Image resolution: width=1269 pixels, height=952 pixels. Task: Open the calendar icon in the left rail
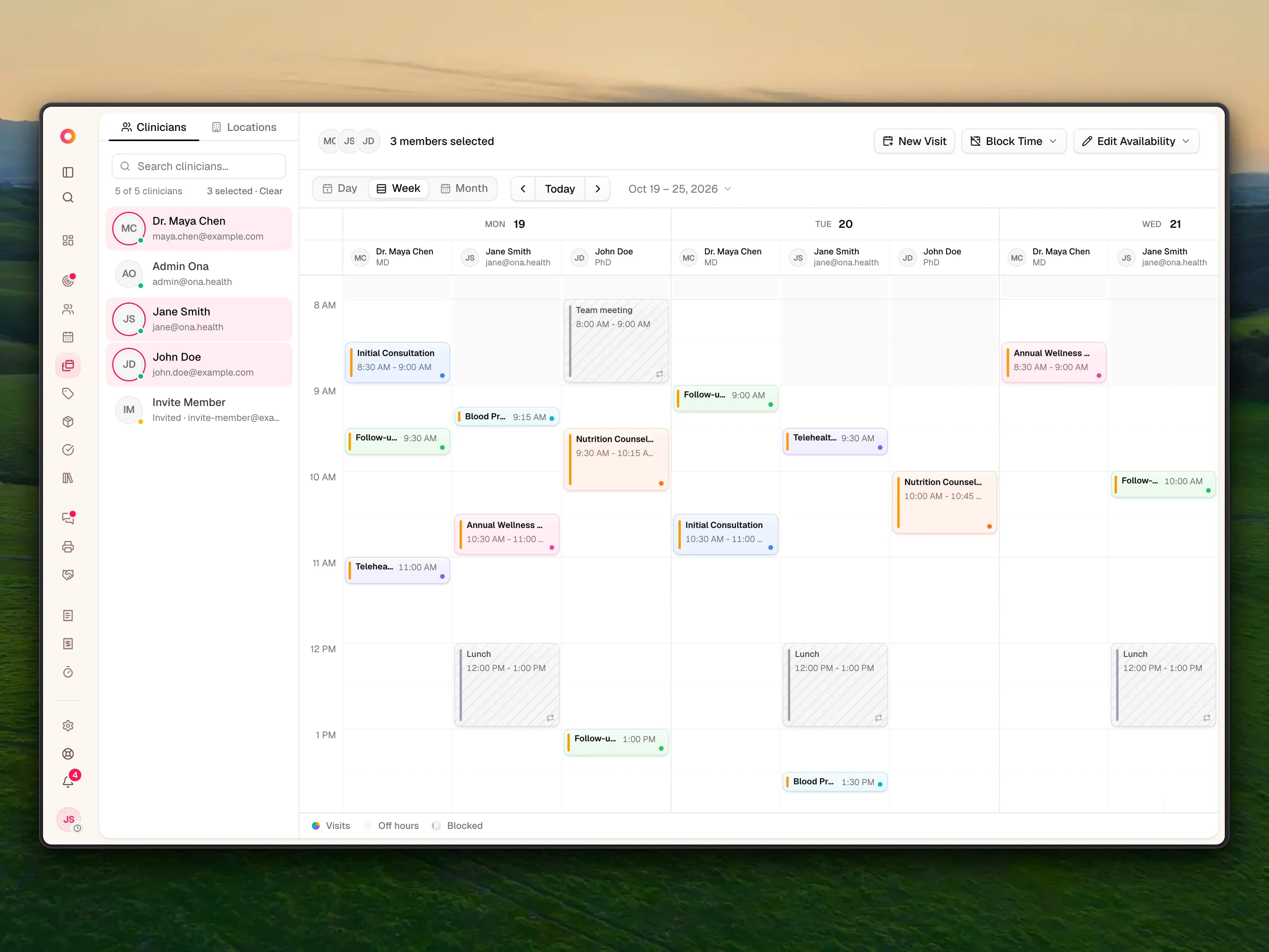pyautogui.click(x=68, y=337)
